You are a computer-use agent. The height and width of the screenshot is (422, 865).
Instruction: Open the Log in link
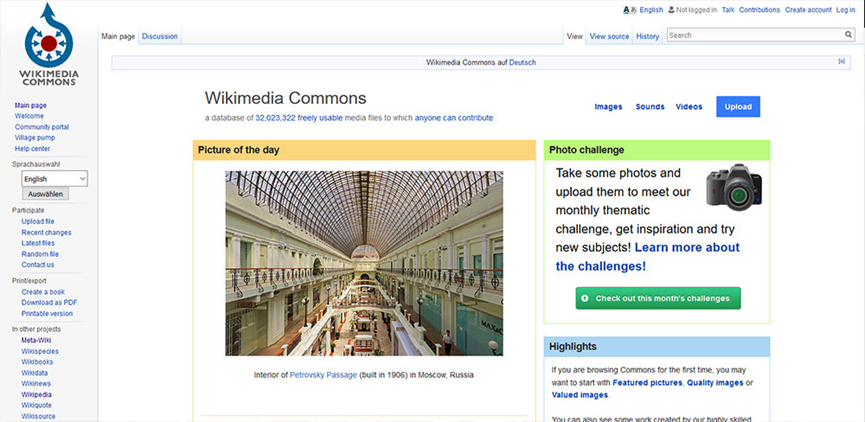pos(845,10)
